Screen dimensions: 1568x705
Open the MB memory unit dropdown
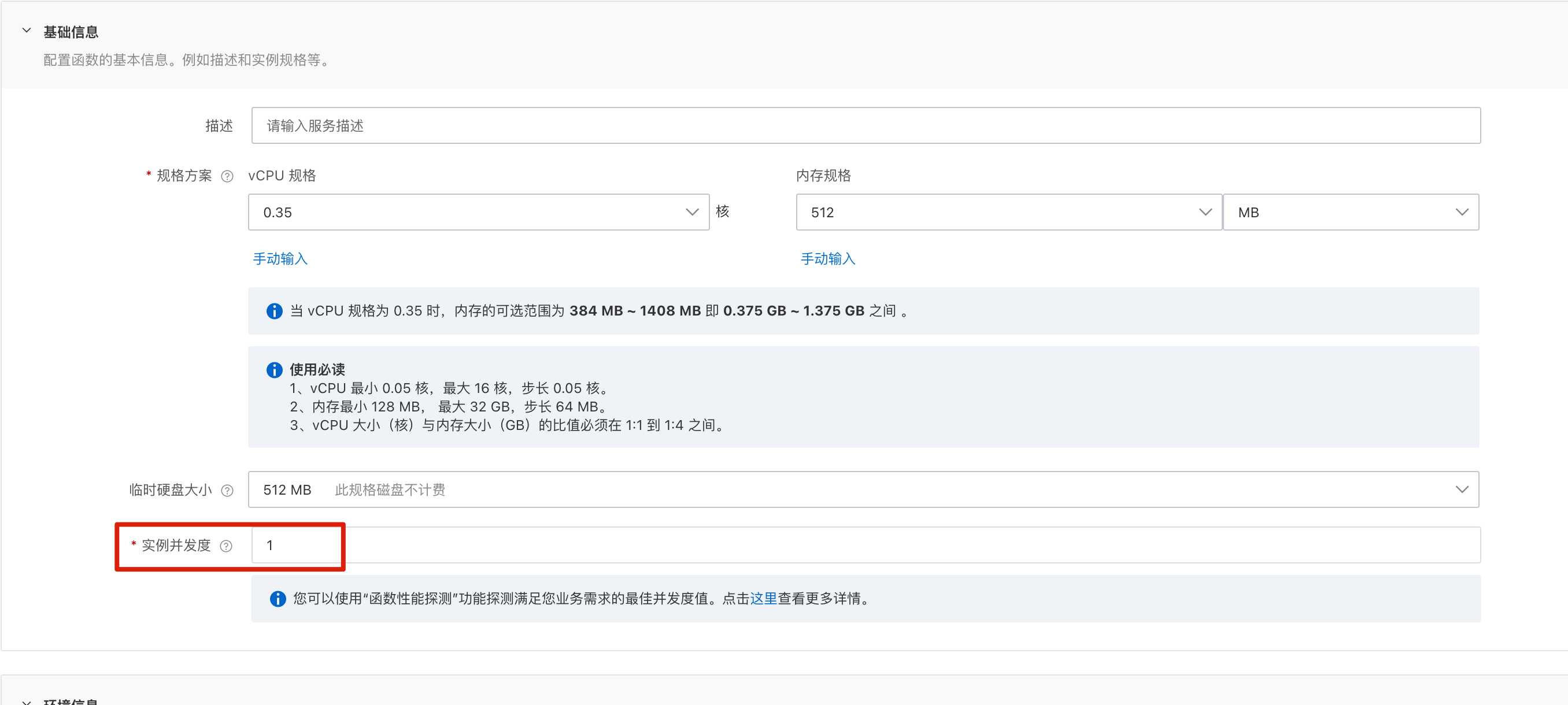1351,211
